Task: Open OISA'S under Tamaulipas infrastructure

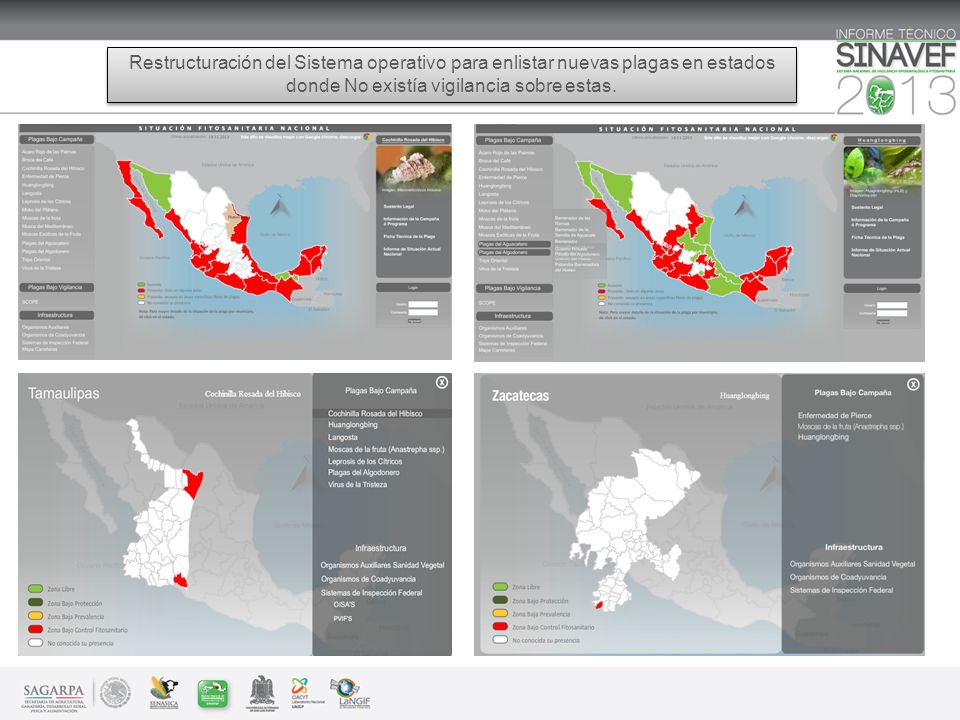Action: pos(344,604)
